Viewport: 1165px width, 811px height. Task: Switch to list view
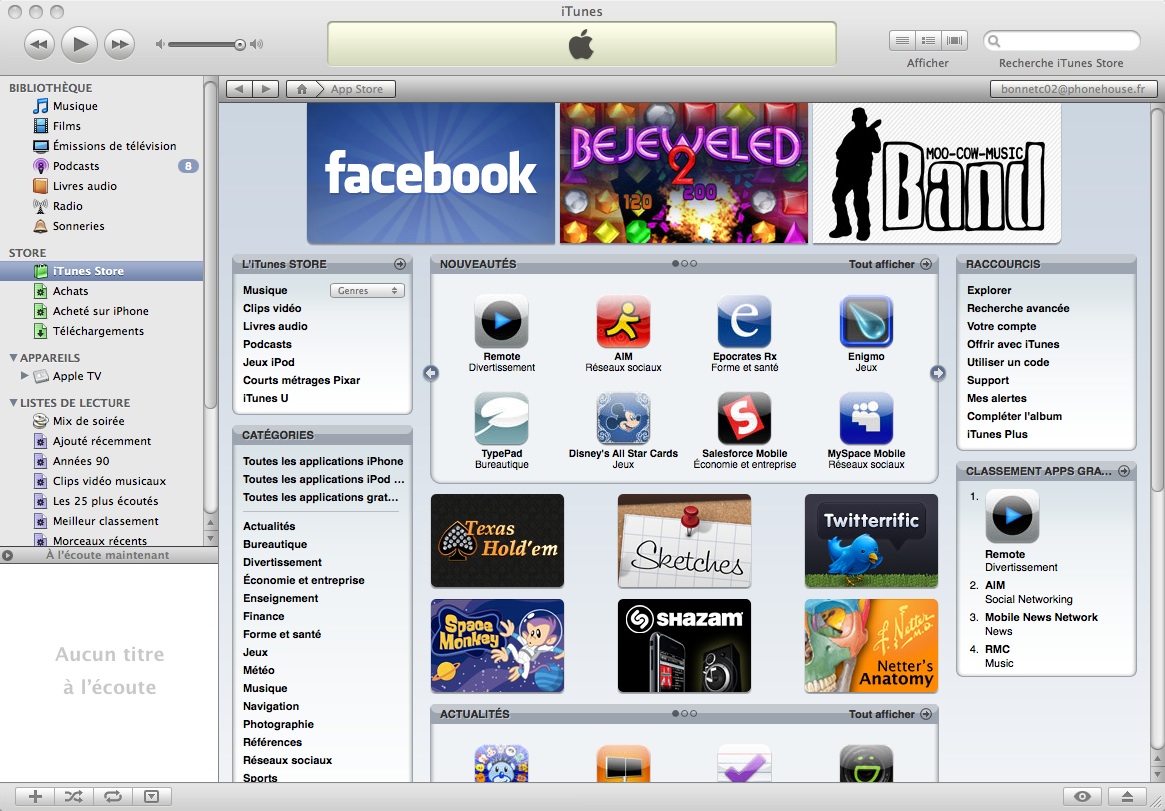pos(902,41)
